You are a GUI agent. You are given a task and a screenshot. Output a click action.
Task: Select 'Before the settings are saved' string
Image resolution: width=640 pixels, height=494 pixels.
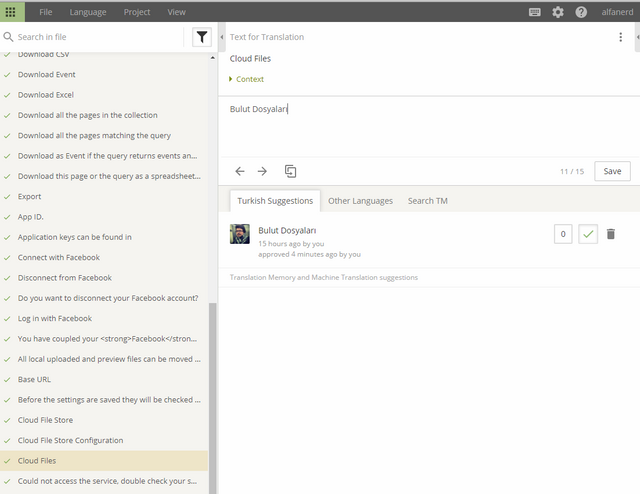pos(104,400)
